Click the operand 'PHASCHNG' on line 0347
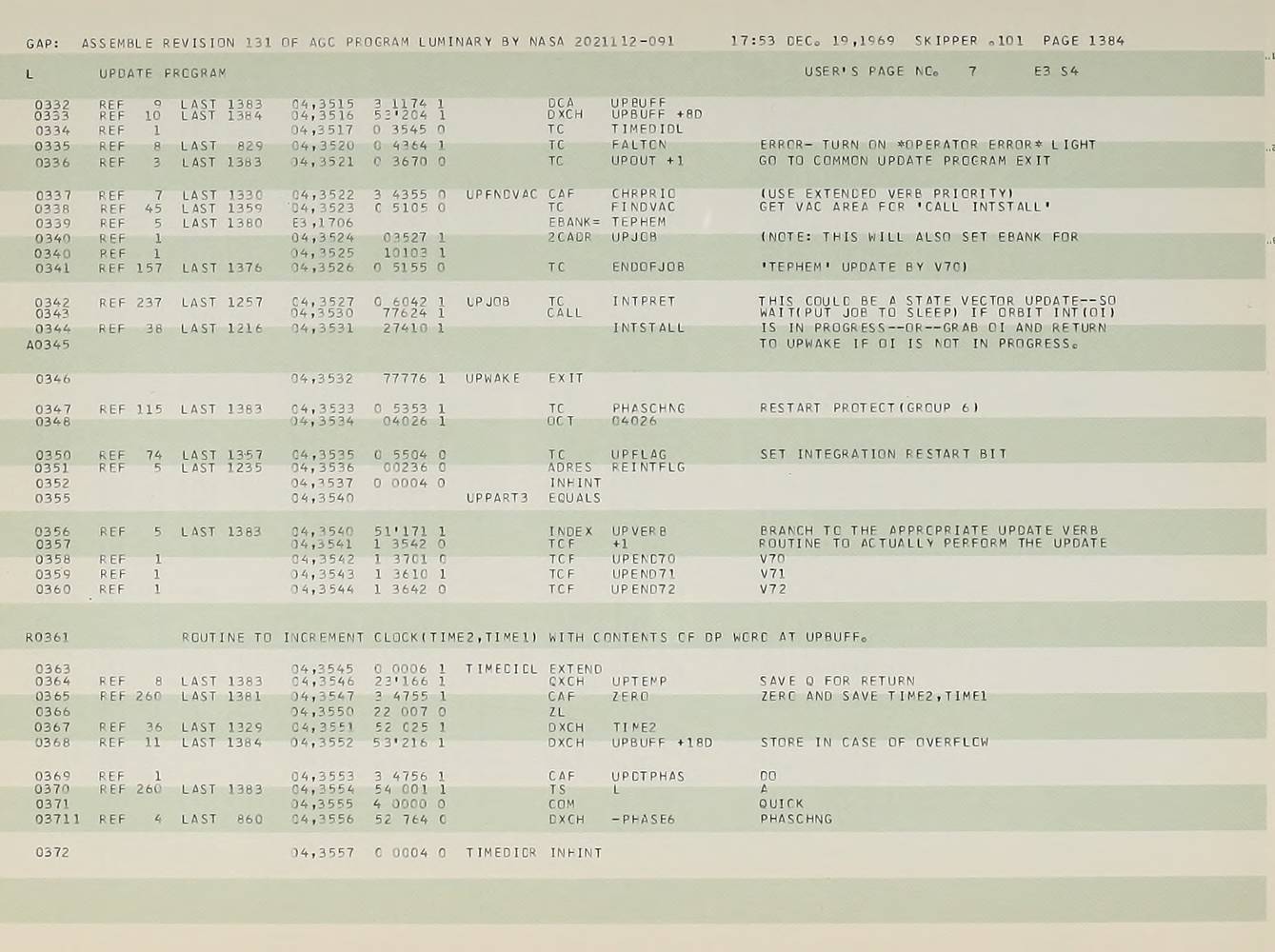Image resolution: width=1275 pixels, height=952 pixels. pos(647,408)
